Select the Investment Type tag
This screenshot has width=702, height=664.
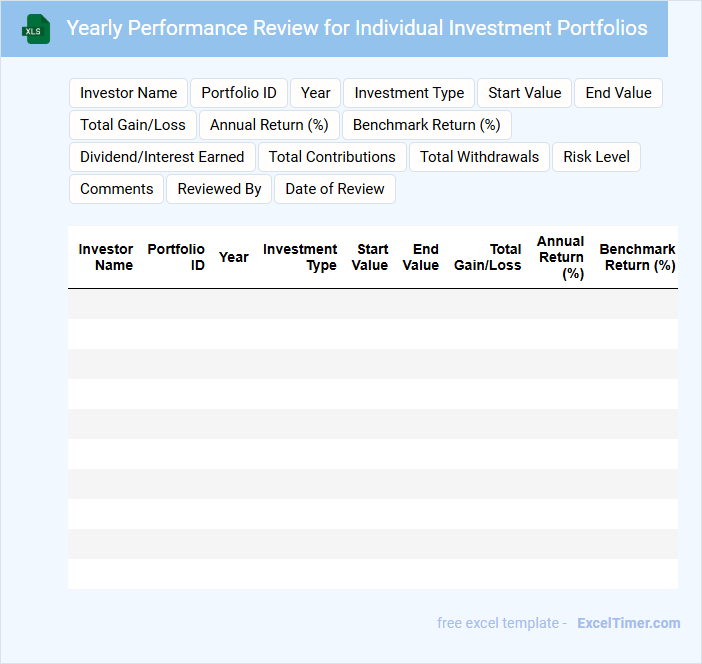(409, 93)
